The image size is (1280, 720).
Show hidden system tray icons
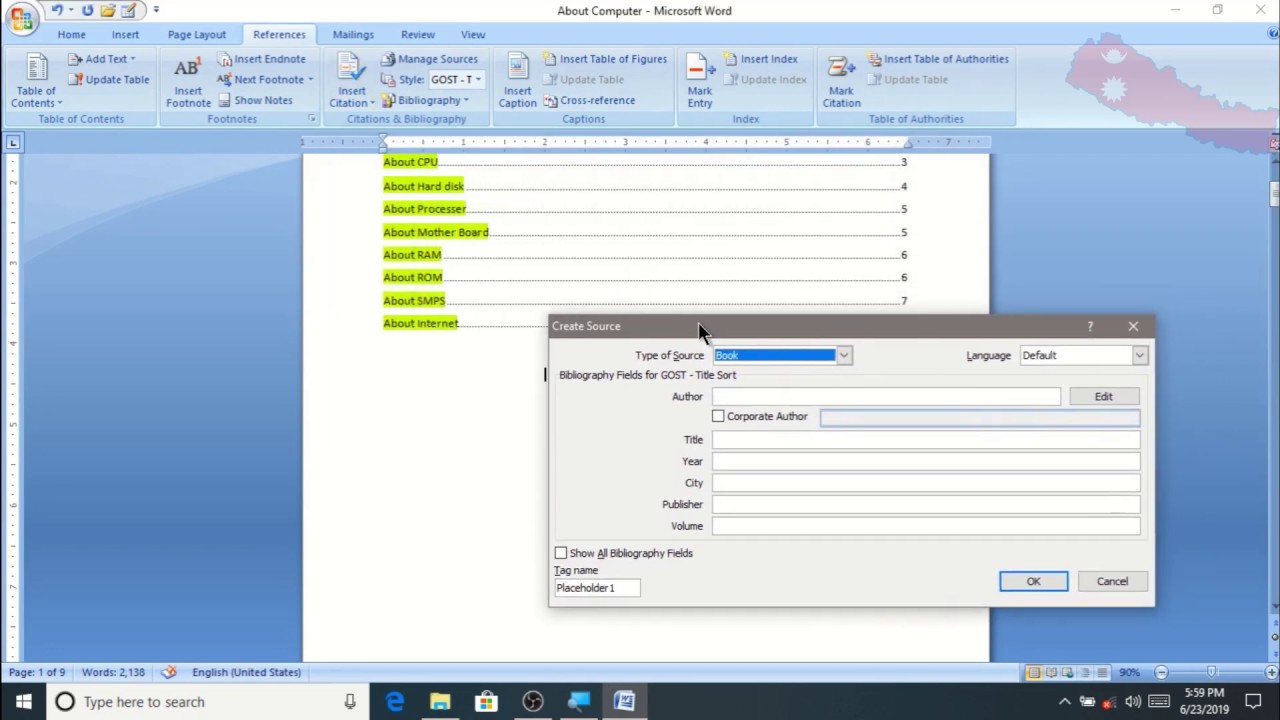pyautogui.click(x=1064, y=702)
